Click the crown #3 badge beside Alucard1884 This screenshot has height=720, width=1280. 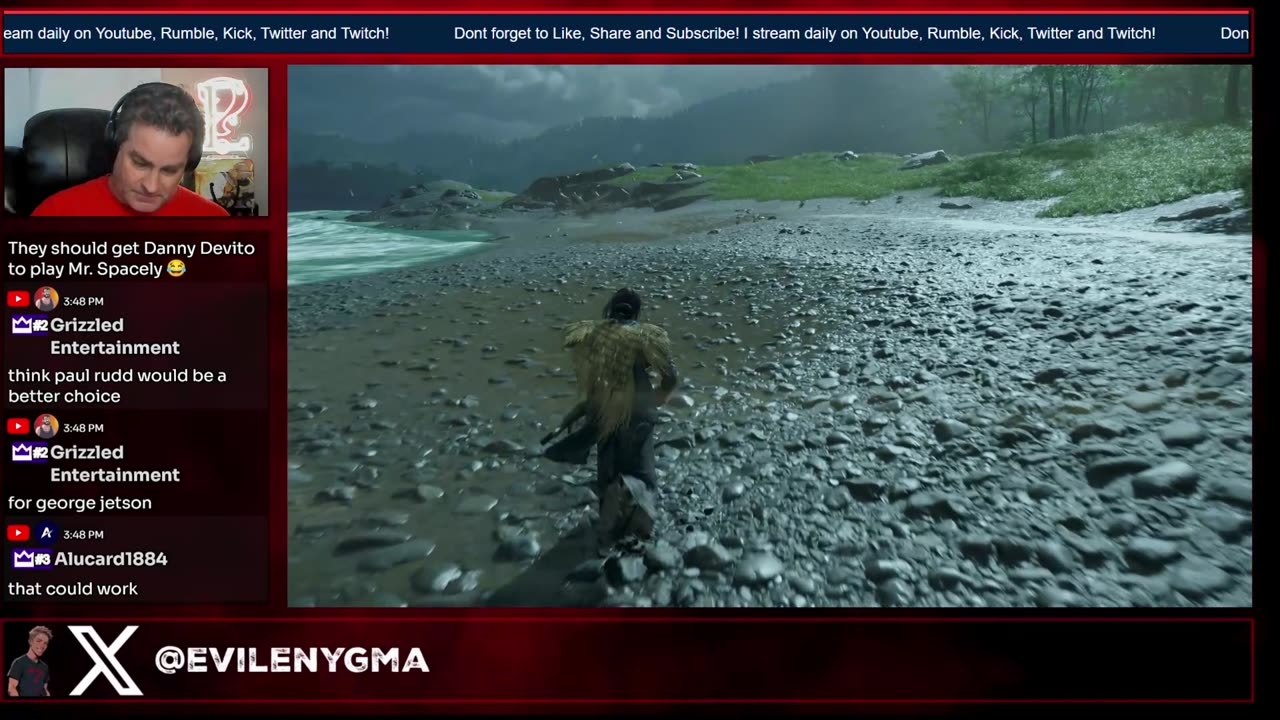pos(32,559)
